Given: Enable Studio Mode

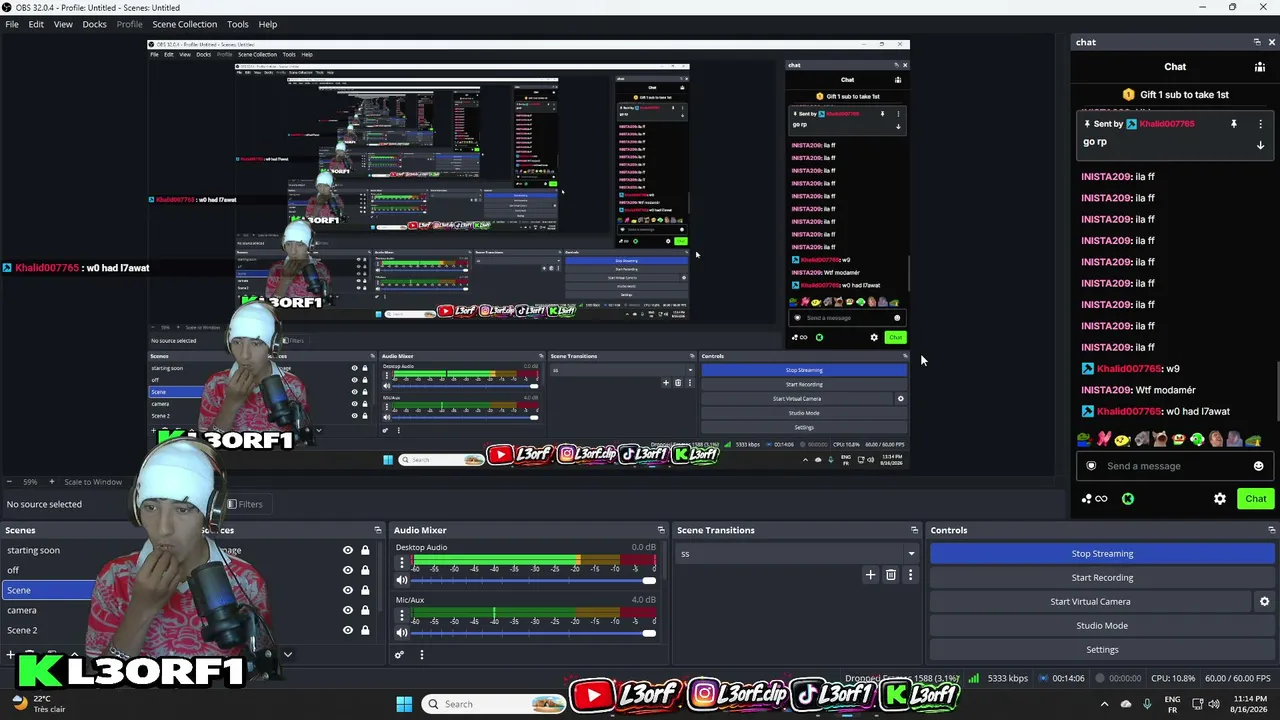Looking at the screenshot, I should click(x=1102, y=626).
